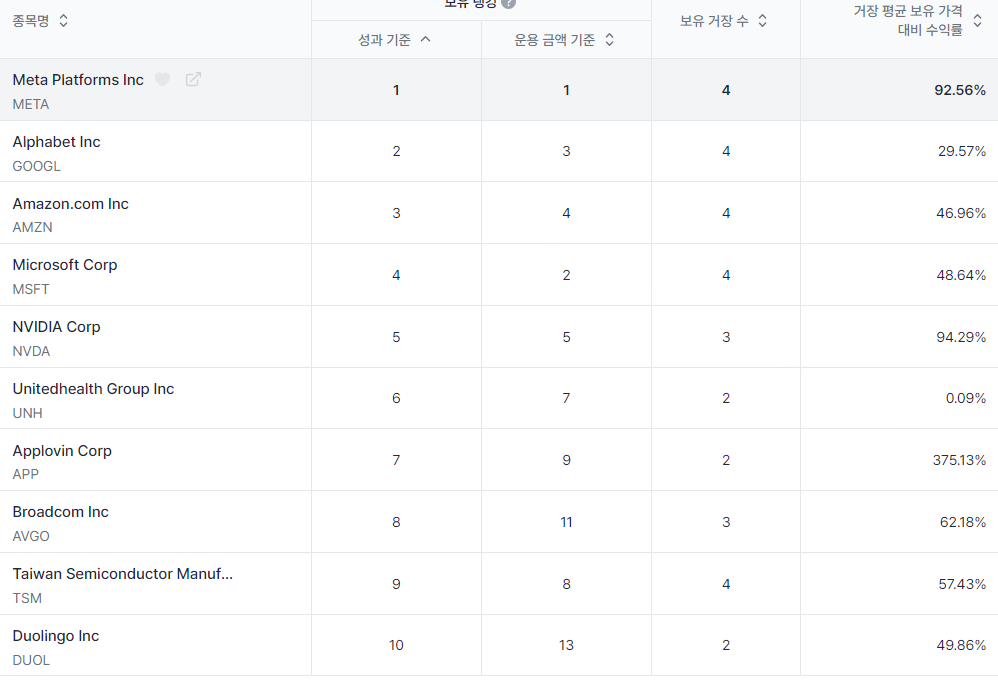
Task: Click the AMZN ticker symbol
Action: point(32,228)
